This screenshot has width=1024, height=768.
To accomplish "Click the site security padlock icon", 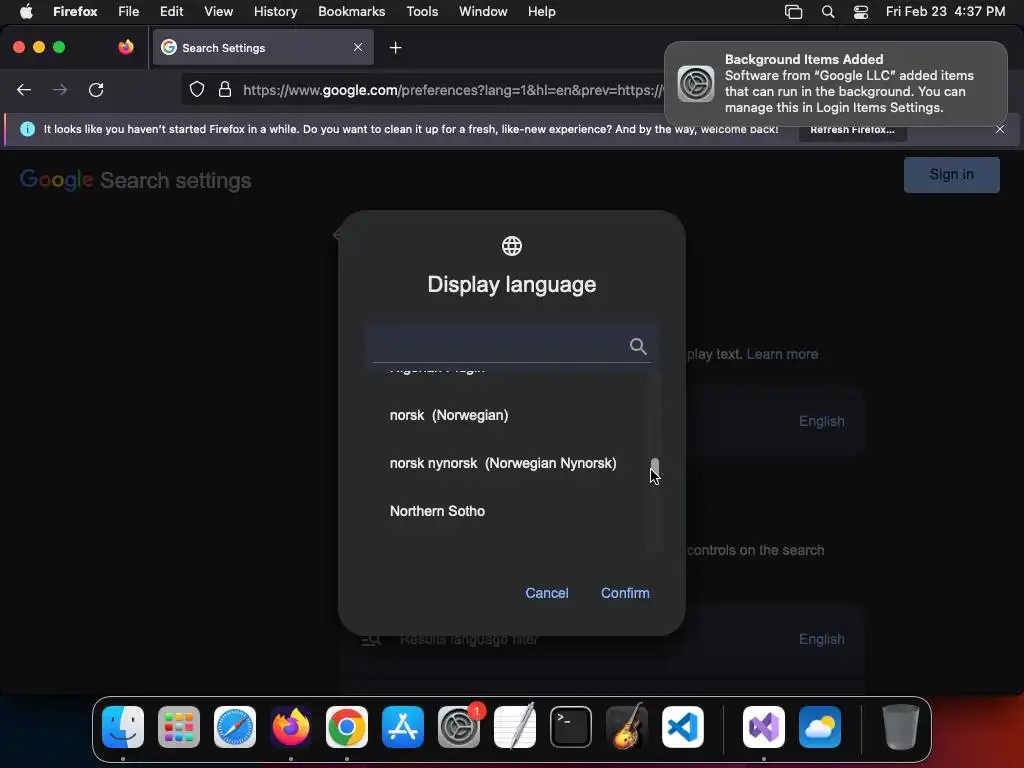I will [x=225, y=89].
